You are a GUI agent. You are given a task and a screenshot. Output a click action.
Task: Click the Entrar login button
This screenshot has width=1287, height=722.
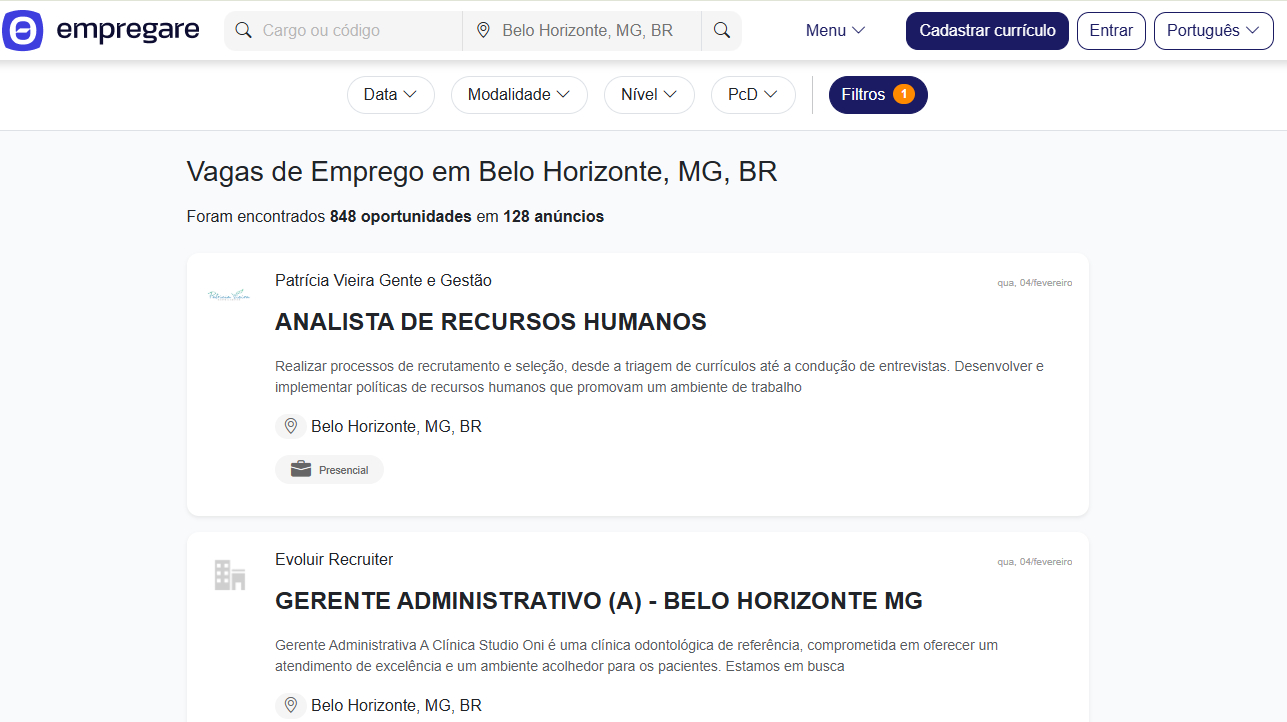pos(1111,31)
